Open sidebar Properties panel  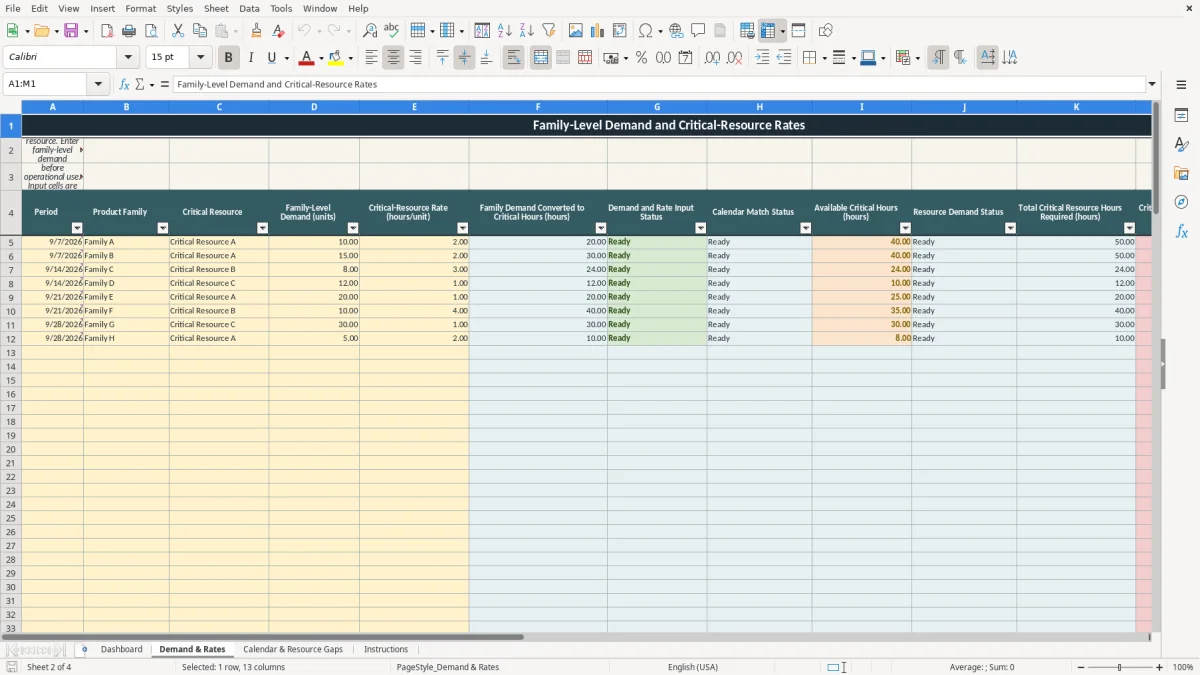tap(1181, 116)
